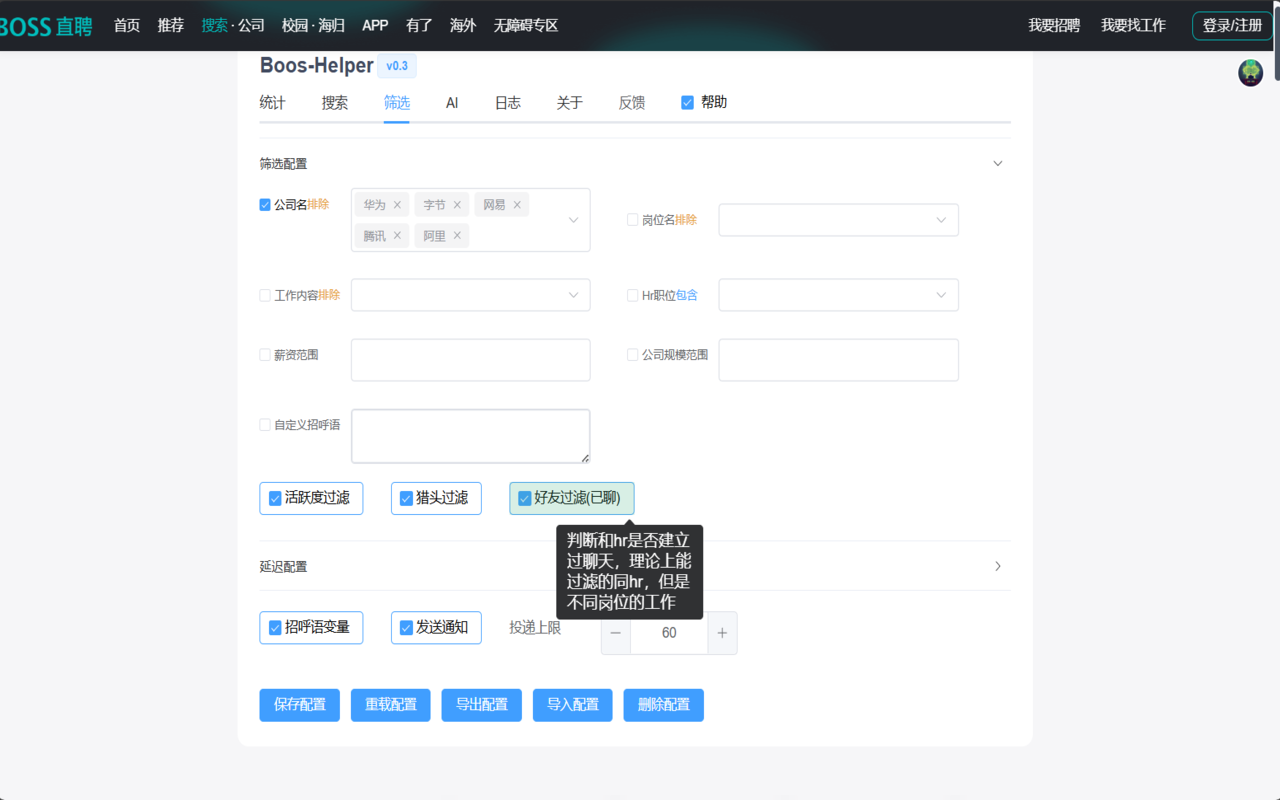Click the minus to lower 投递上限

point(615,633)
